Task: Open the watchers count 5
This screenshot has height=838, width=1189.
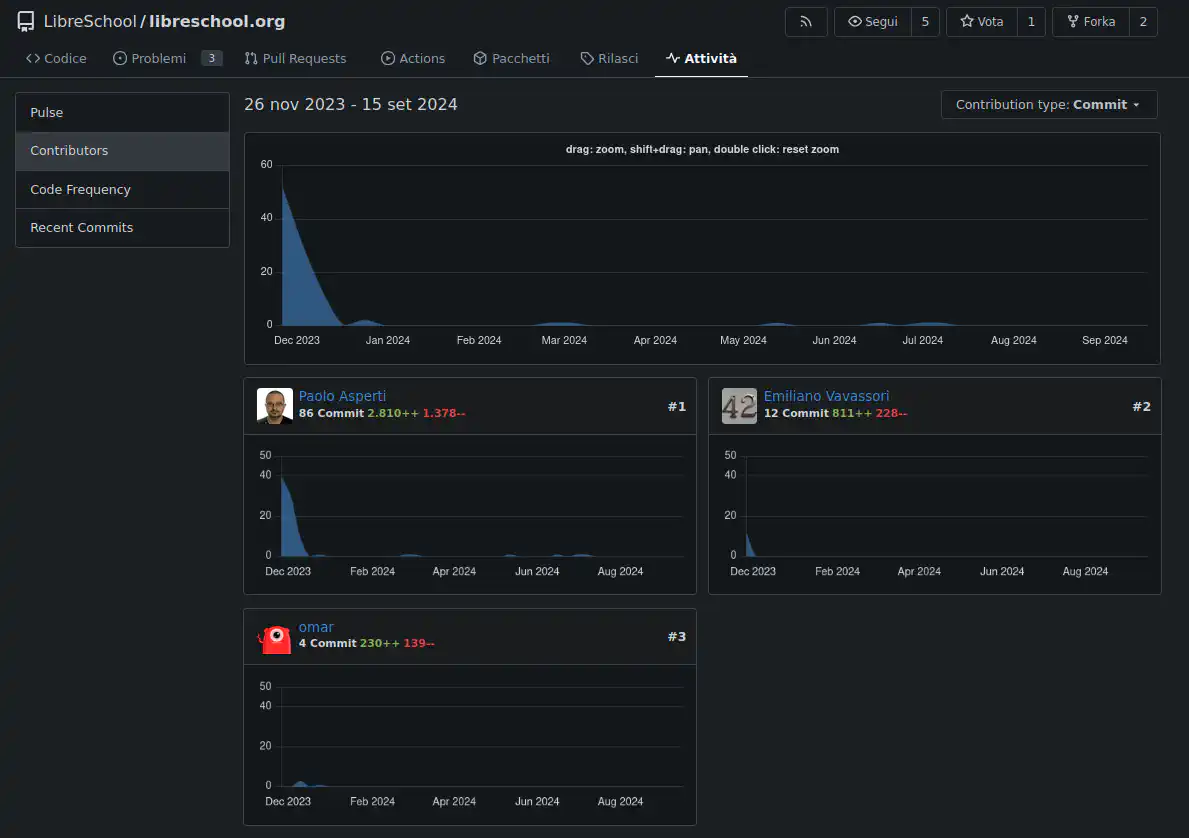Action: pos(925,22)
